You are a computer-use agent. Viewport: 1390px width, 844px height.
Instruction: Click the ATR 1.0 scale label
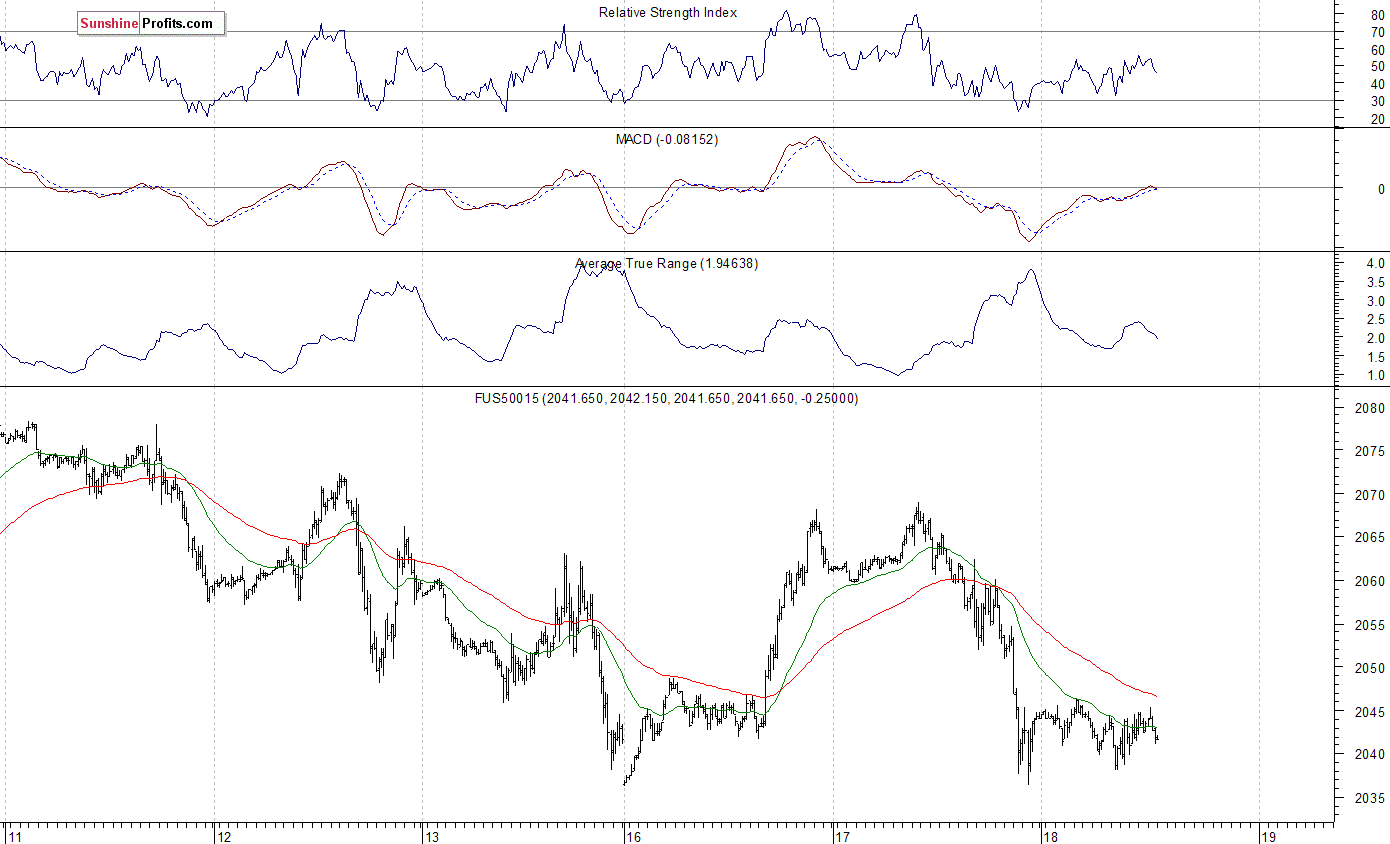point(1375,376)
